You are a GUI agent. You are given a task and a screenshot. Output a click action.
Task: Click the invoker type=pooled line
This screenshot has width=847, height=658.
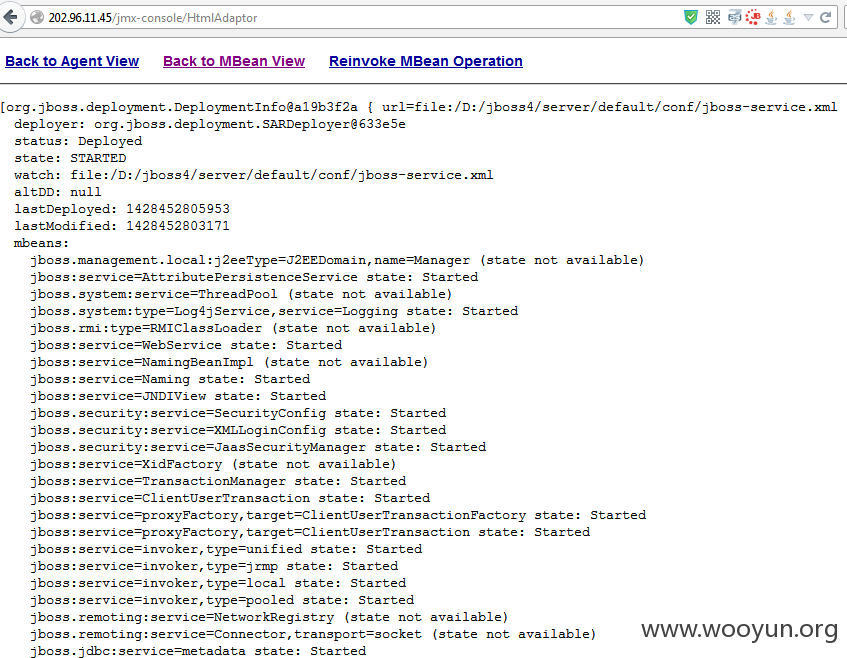pyautogui.click(x=222, y=600)
